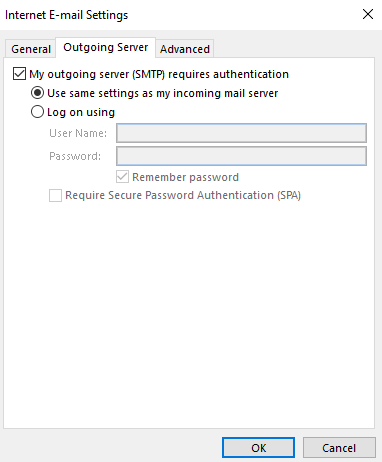The image size is (382, 462).
Task: Click the Cancel button
Action: point(339,448)
